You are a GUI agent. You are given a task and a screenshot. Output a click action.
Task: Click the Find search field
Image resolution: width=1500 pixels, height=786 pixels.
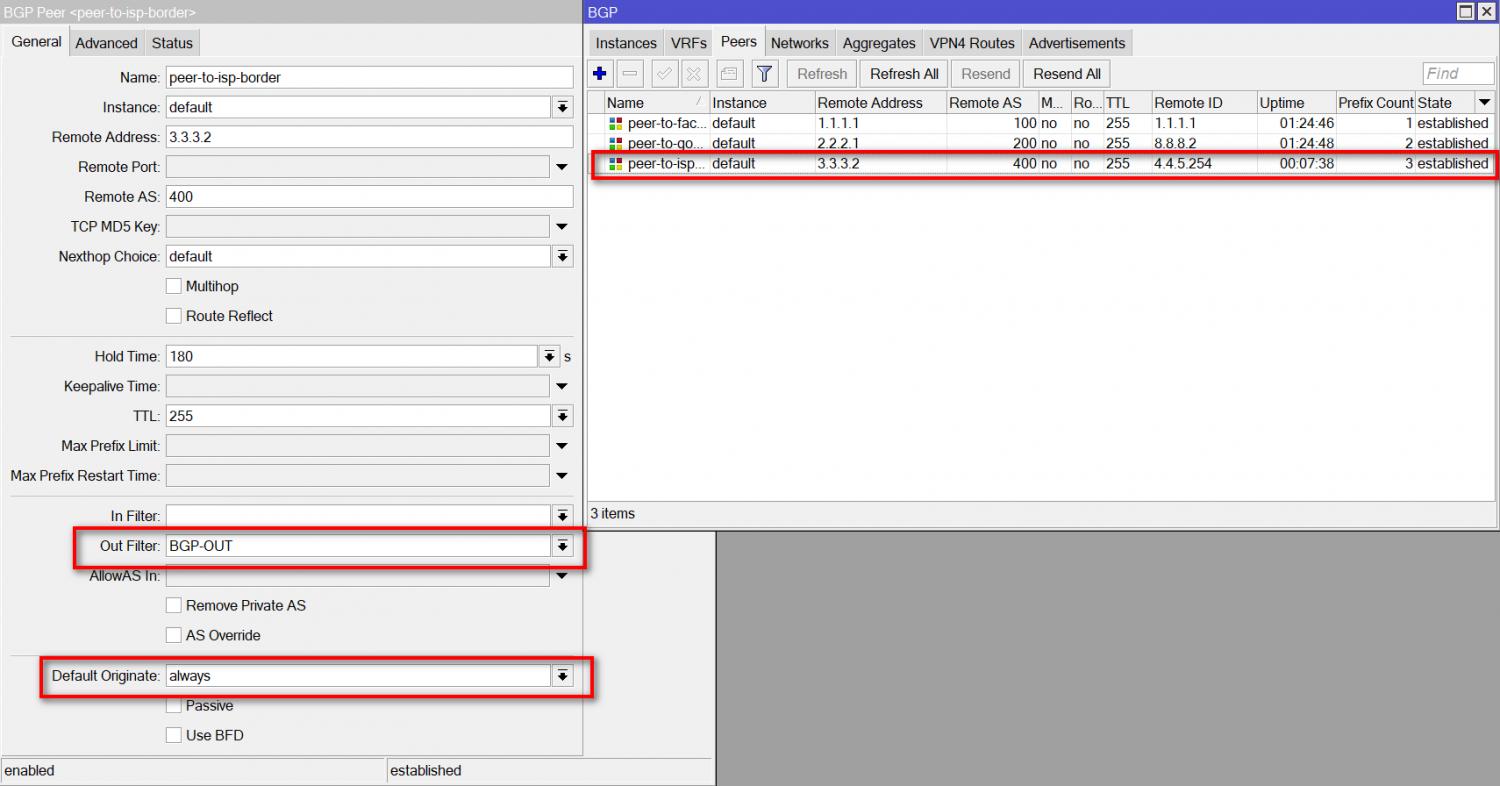(x=1457, y=74)
